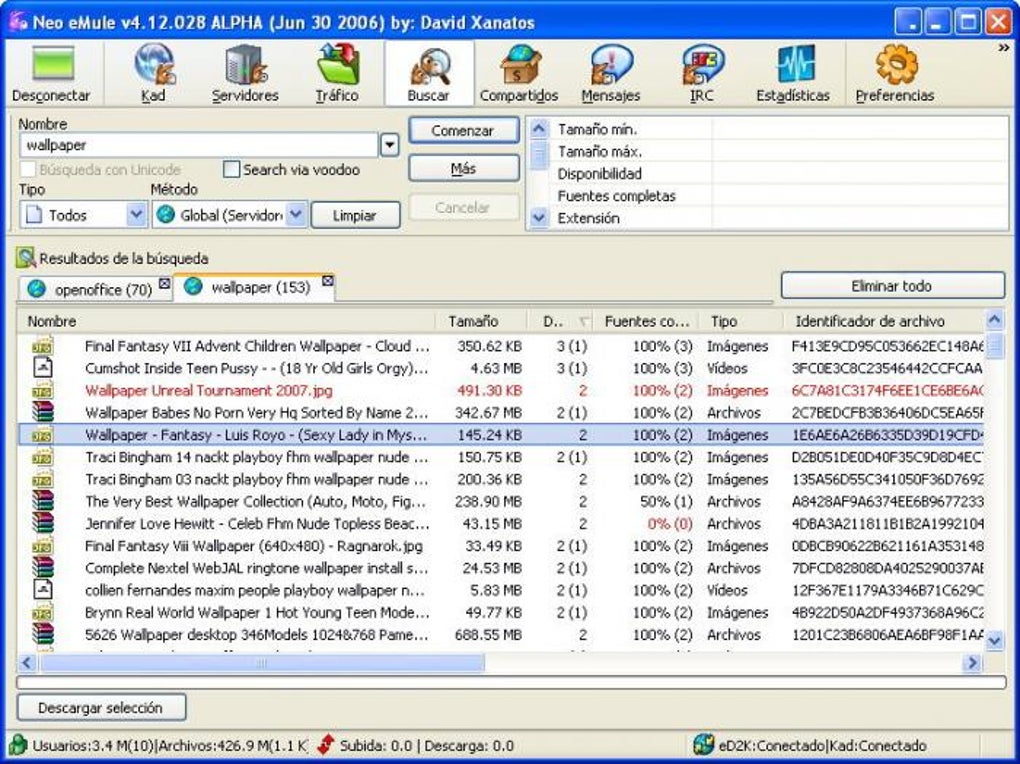This screenshot has height=764, width=1020.
Task: Click the search progress bar
Action: click(x=511, y=683)
